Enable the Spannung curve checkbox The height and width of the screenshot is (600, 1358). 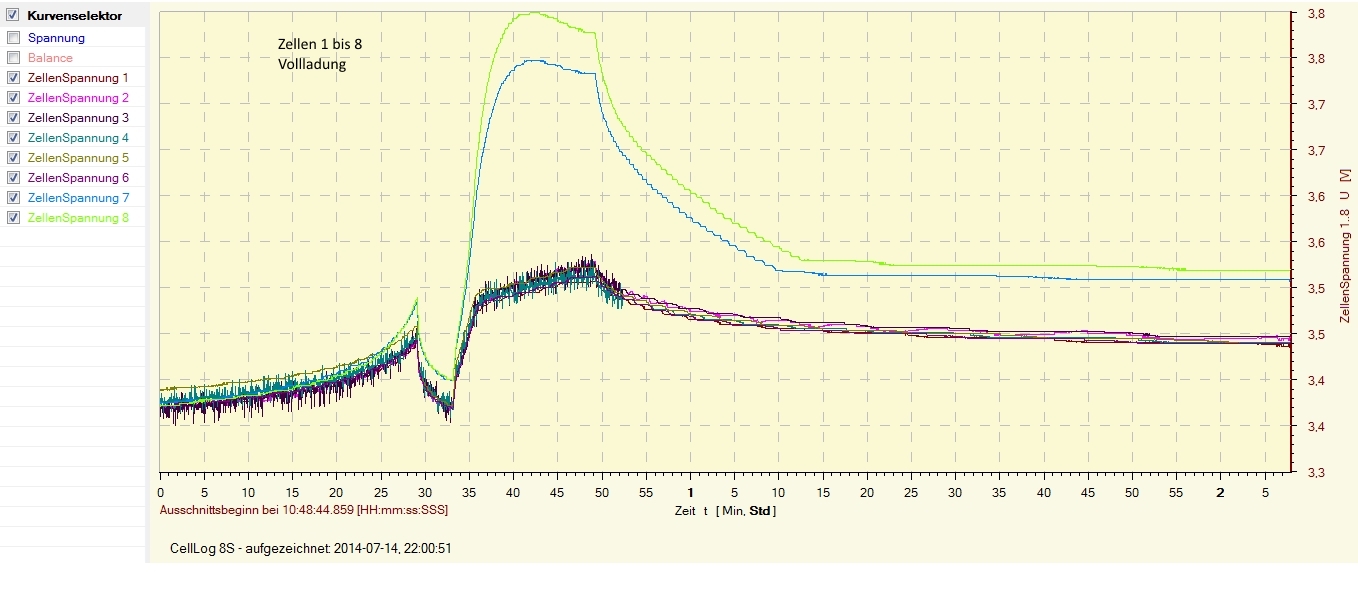pyautogui.click(x=13, y=38)
